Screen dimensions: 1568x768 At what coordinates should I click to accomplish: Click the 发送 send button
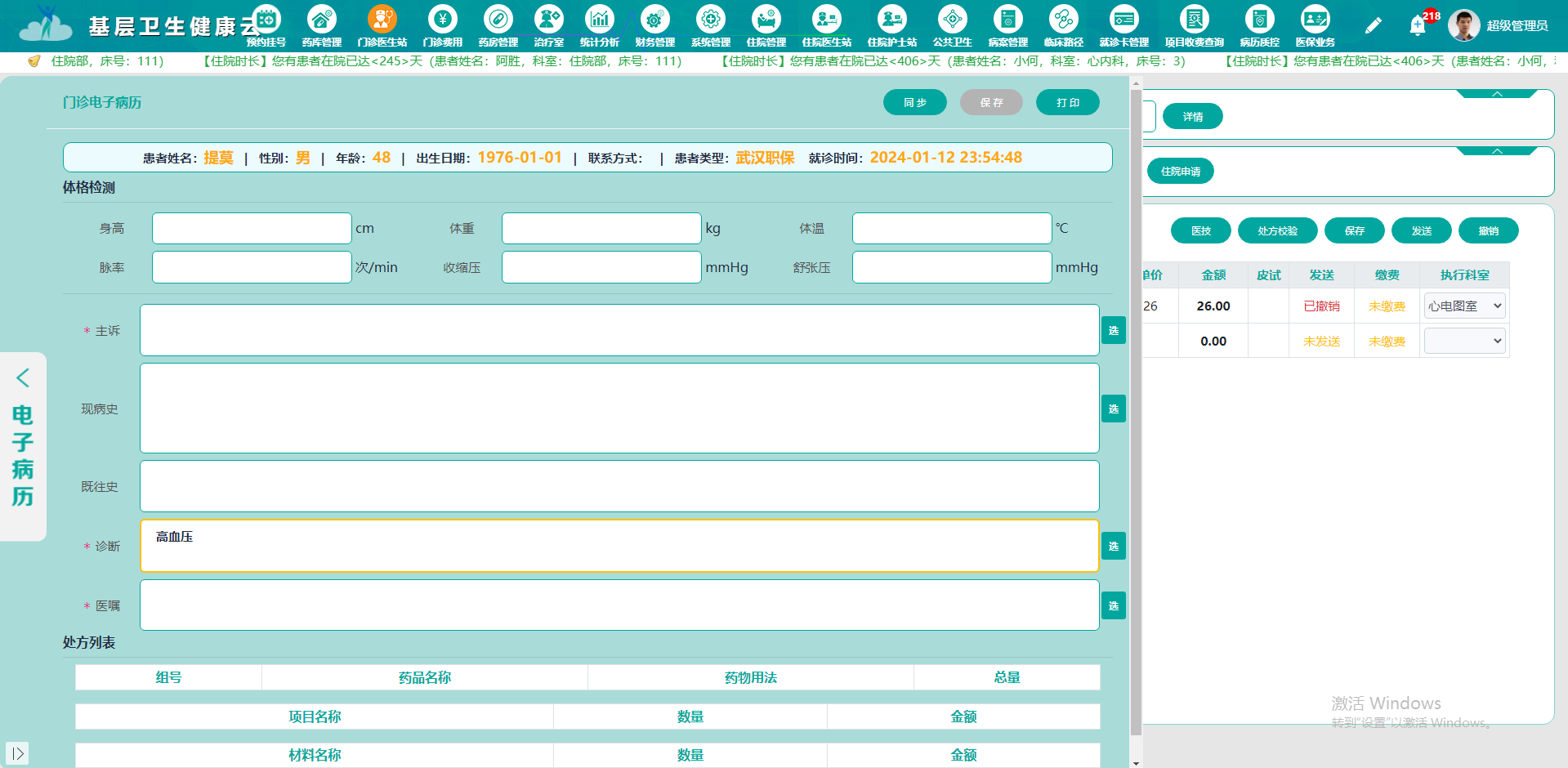click(x=1422, y=231)
